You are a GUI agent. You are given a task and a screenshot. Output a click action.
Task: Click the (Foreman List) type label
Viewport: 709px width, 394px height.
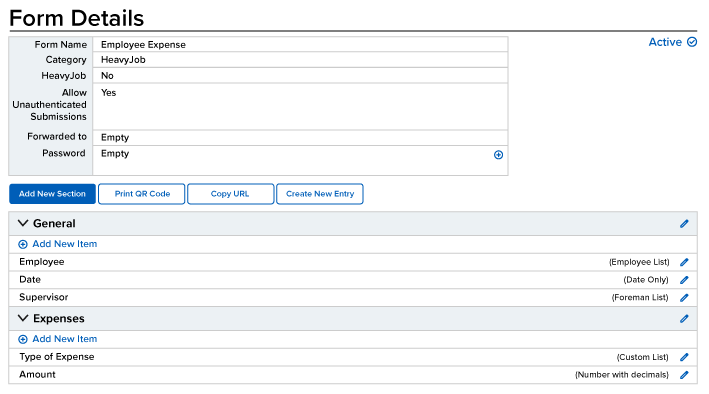pyautogui.click(x=640, y=298)
